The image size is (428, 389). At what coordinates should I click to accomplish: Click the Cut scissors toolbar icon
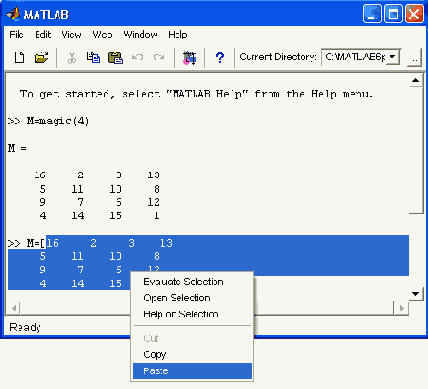coord(72,57)
